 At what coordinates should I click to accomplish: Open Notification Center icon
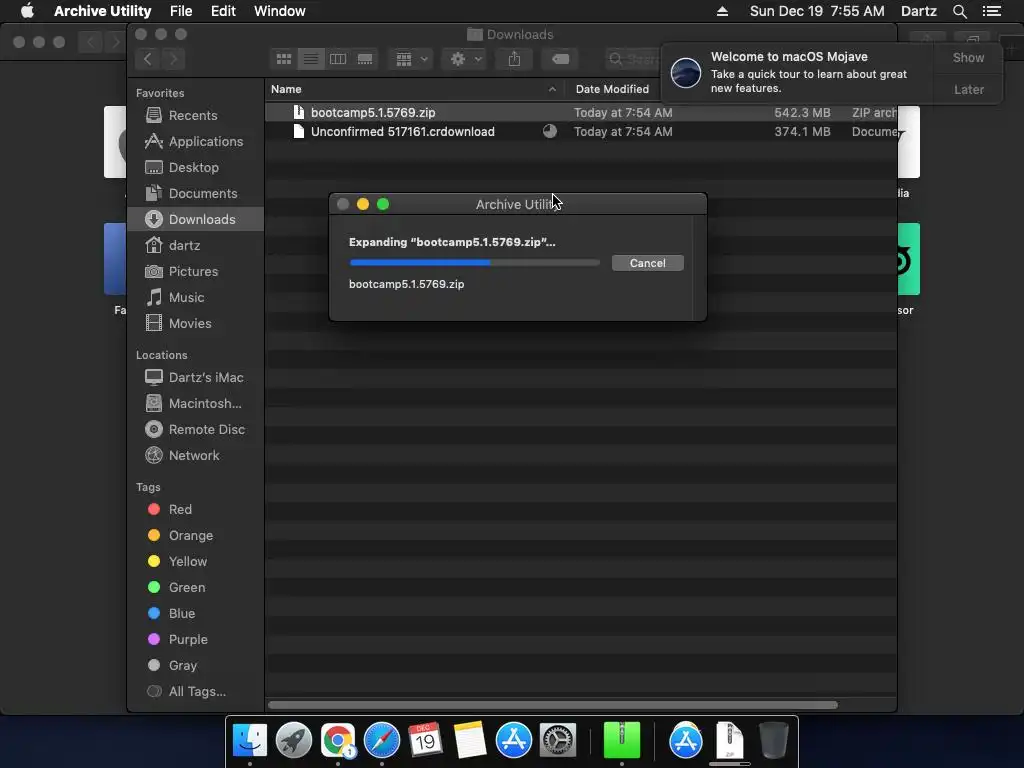992,11
